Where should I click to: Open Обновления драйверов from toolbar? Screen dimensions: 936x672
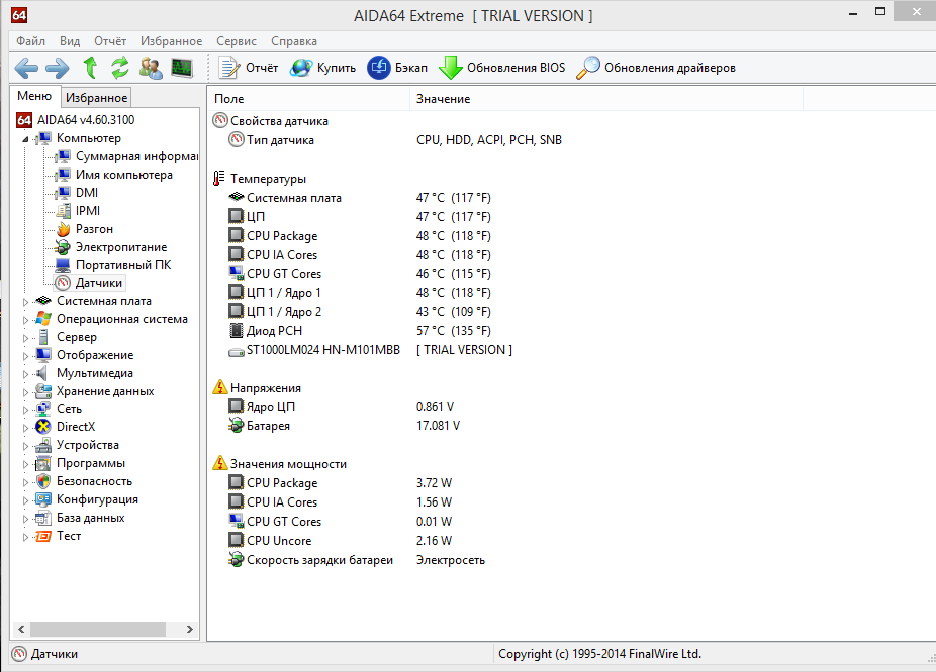pyautogui.click(x=655, y=68)
